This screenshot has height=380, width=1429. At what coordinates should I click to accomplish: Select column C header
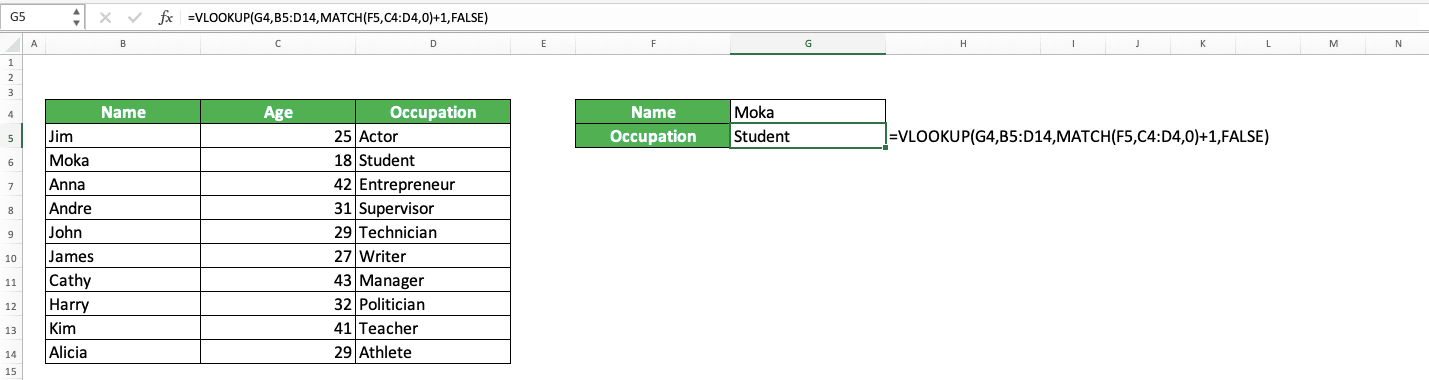277,44
